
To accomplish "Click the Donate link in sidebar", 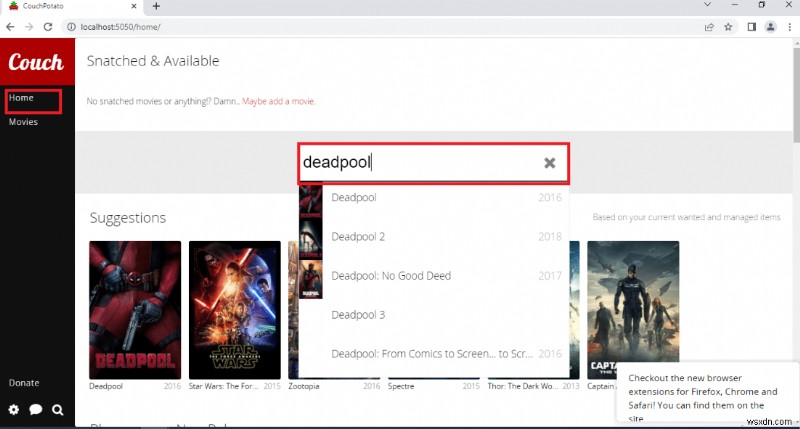I will click(x=24, y=383).
